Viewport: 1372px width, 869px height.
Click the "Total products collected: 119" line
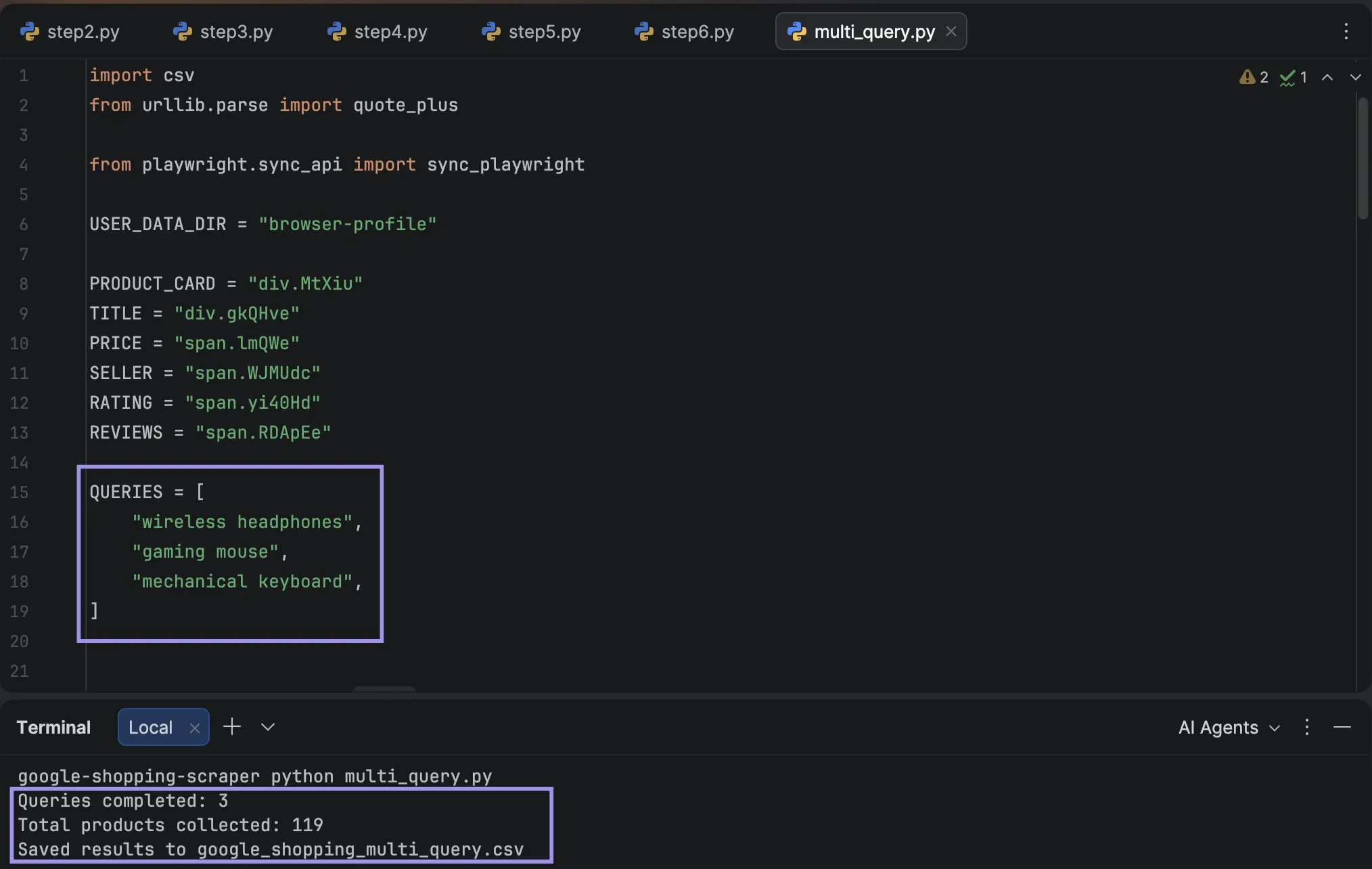(x=170, y=825)
